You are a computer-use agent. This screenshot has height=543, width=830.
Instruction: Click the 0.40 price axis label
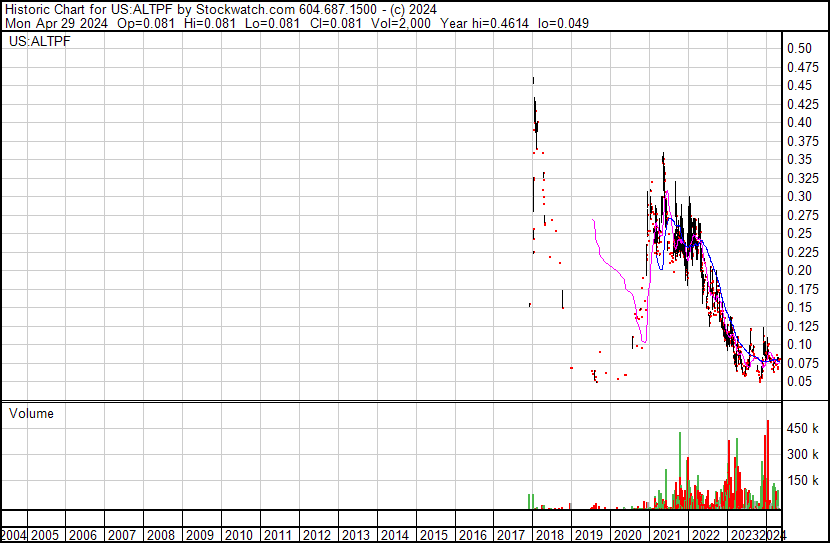[x=799, y=122]
